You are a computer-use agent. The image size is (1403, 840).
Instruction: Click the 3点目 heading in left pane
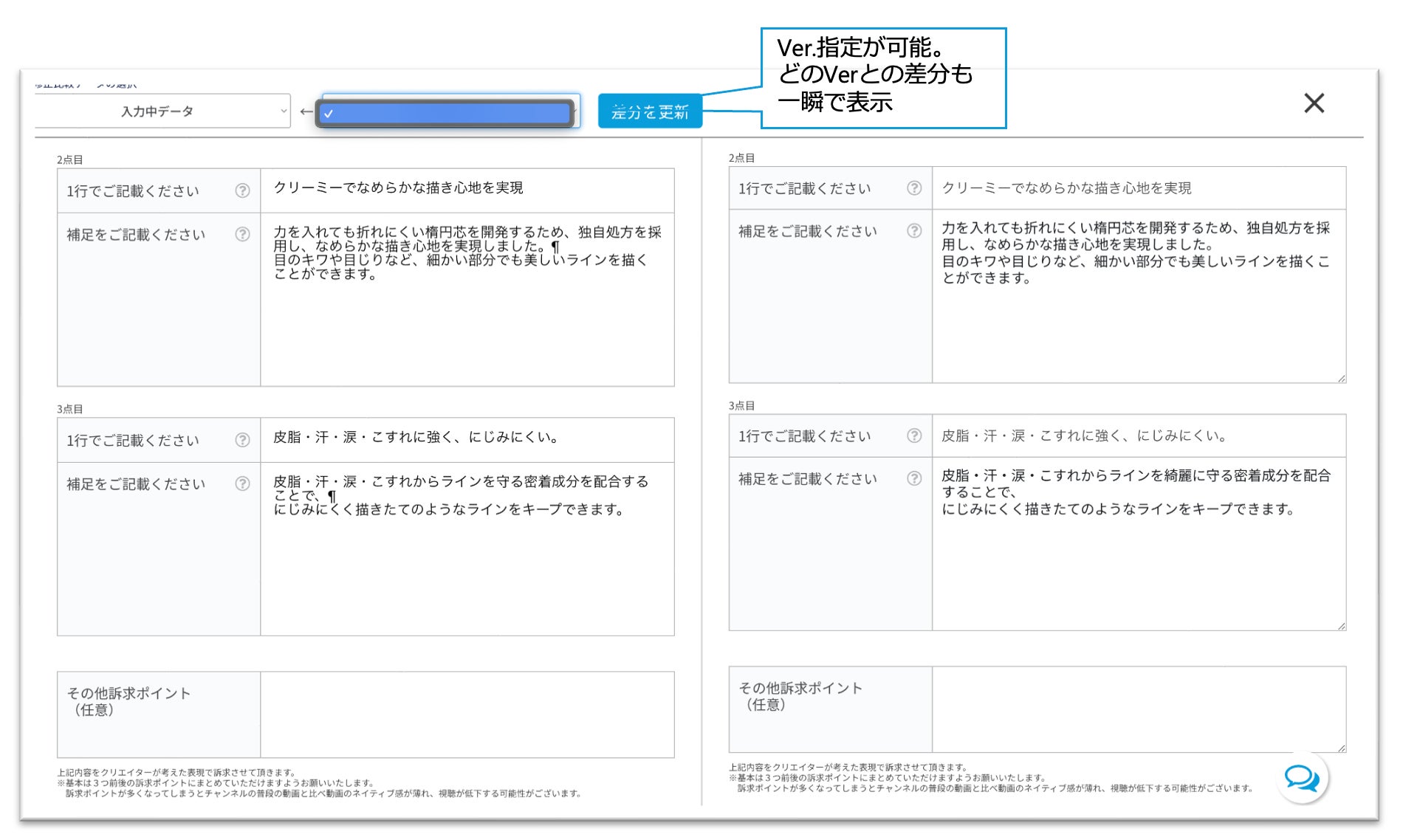(70, 409)
